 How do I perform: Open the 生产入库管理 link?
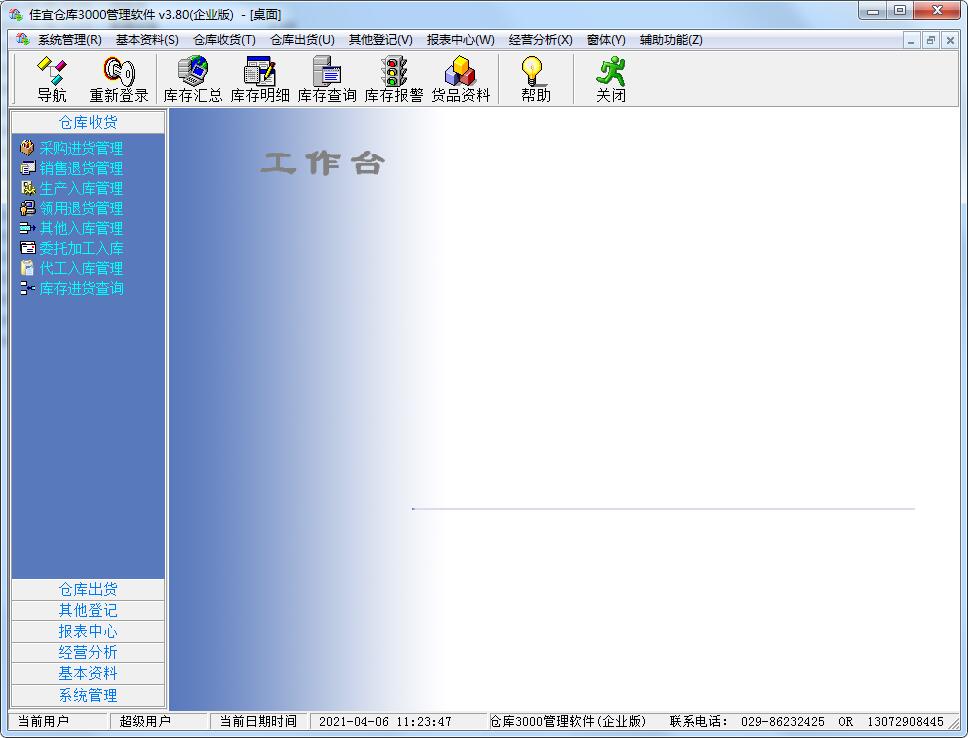(81, 188)
